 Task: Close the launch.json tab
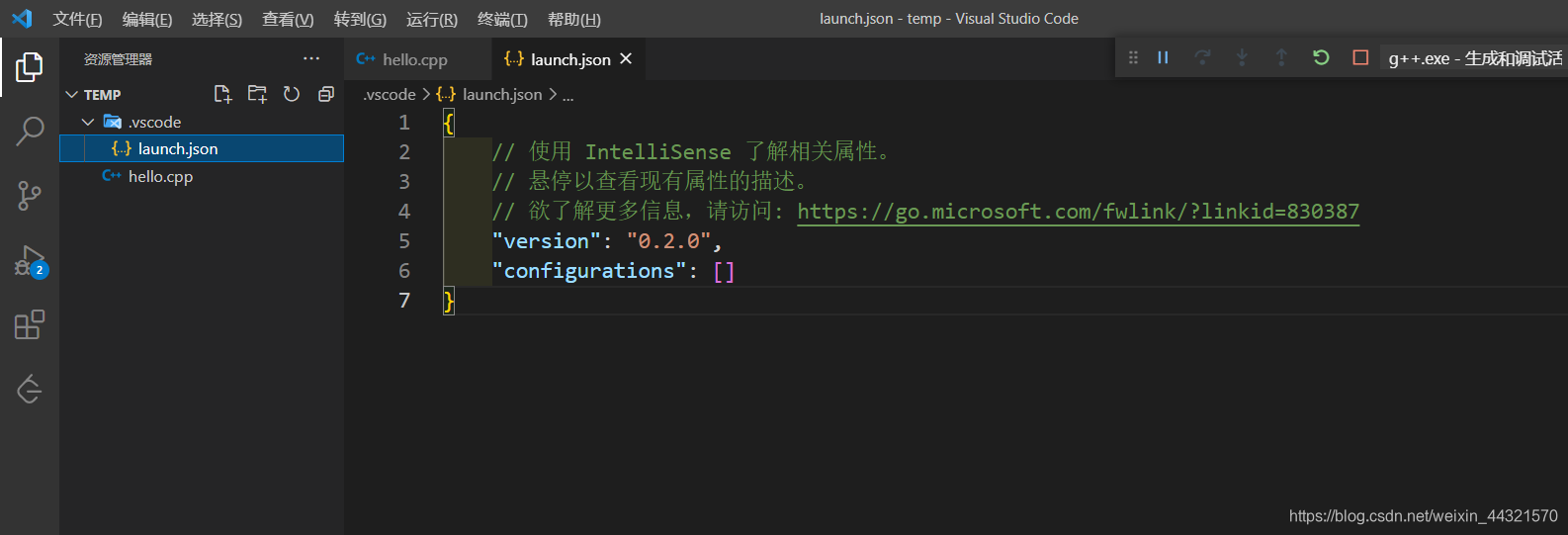click(626, 59)
